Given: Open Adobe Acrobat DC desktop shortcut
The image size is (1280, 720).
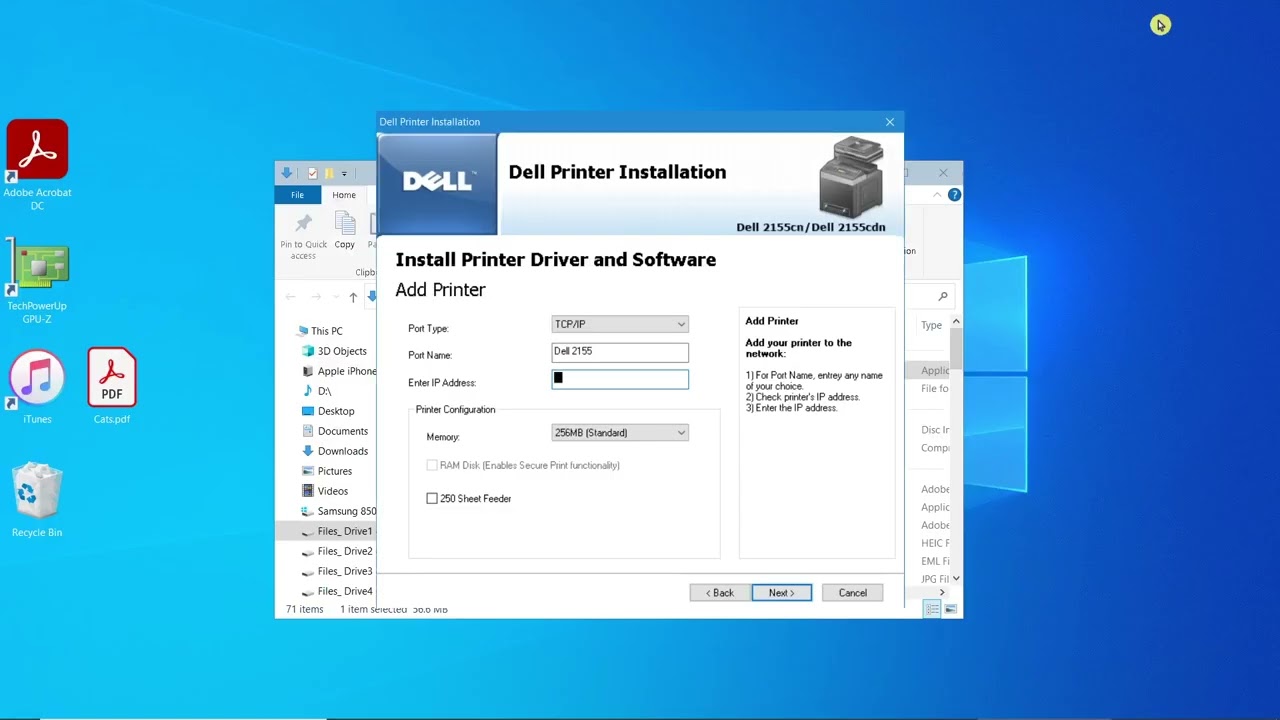Looking at the screenshot, I should [x=37, y=164].
